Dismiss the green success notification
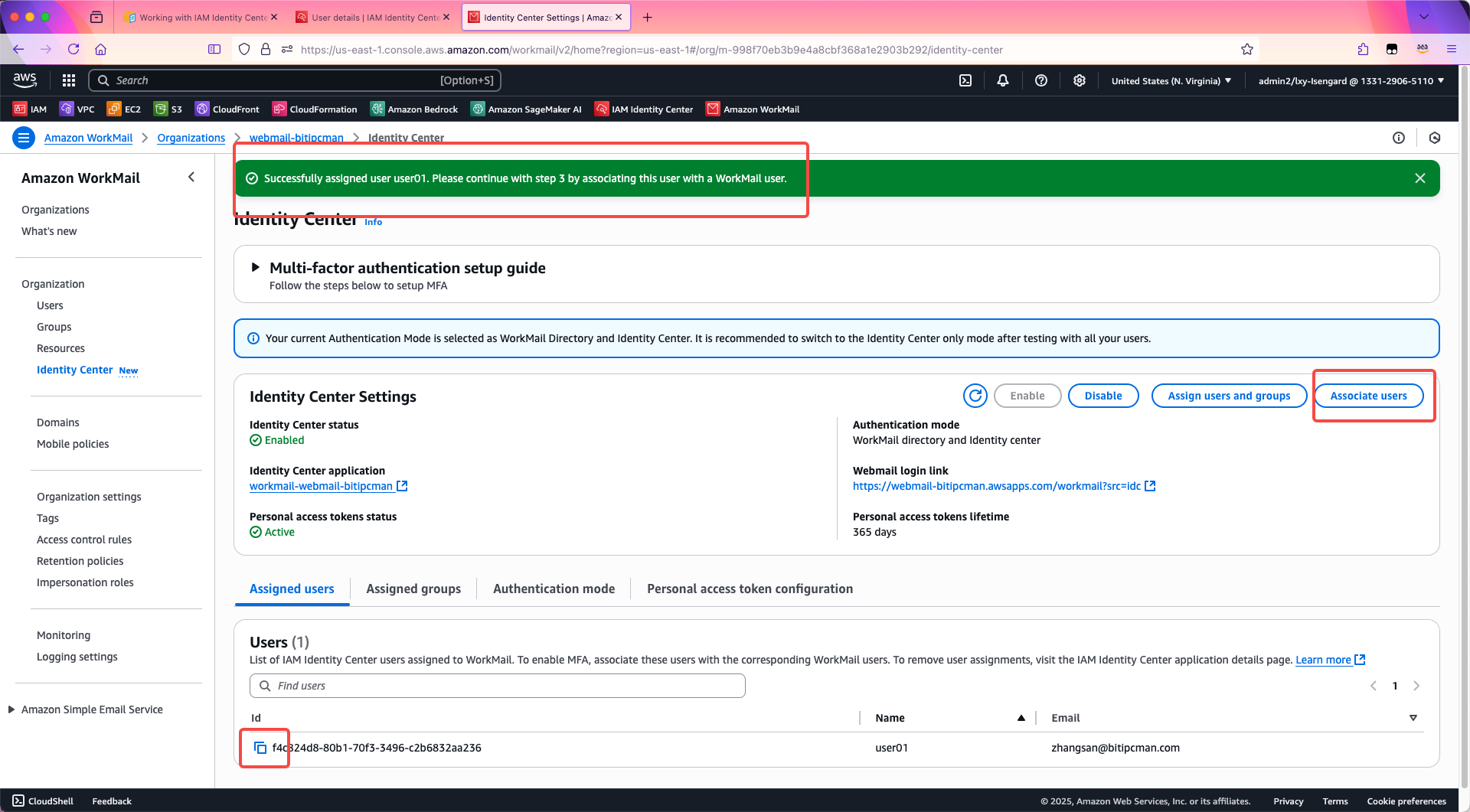This screenshot has width=1470, height=812. point(1420,178)
